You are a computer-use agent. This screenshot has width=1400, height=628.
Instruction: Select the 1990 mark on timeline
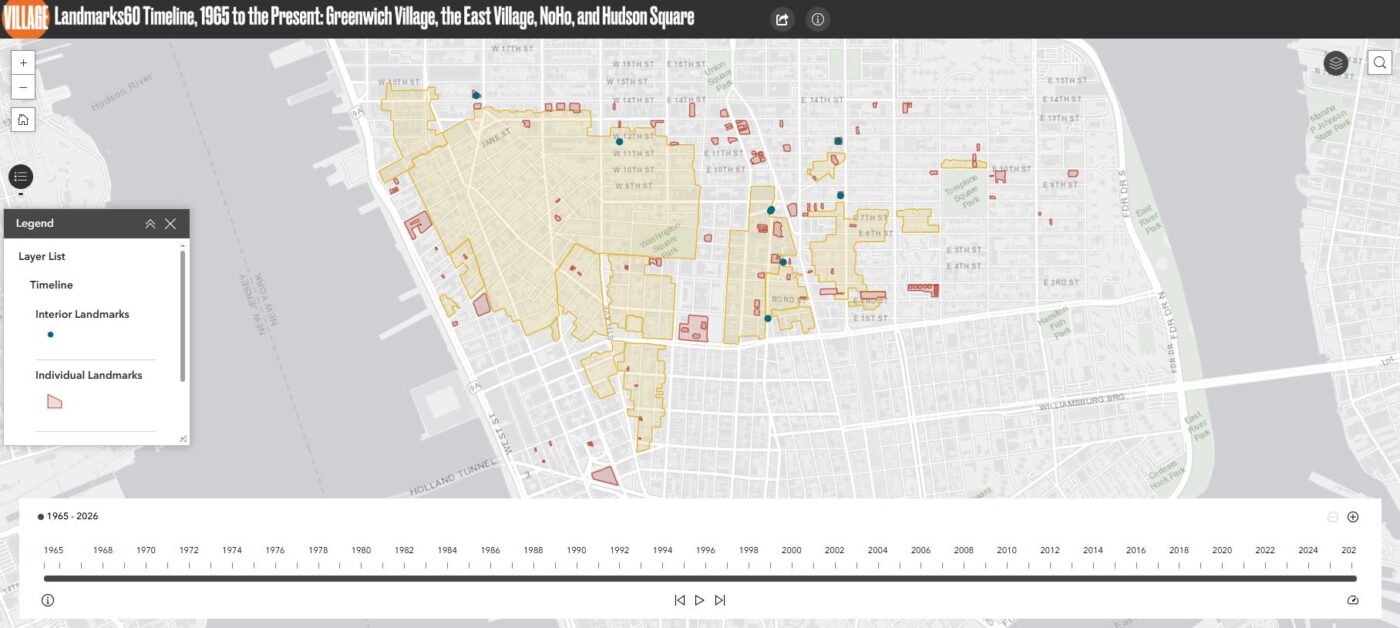(x=576, y=552)
